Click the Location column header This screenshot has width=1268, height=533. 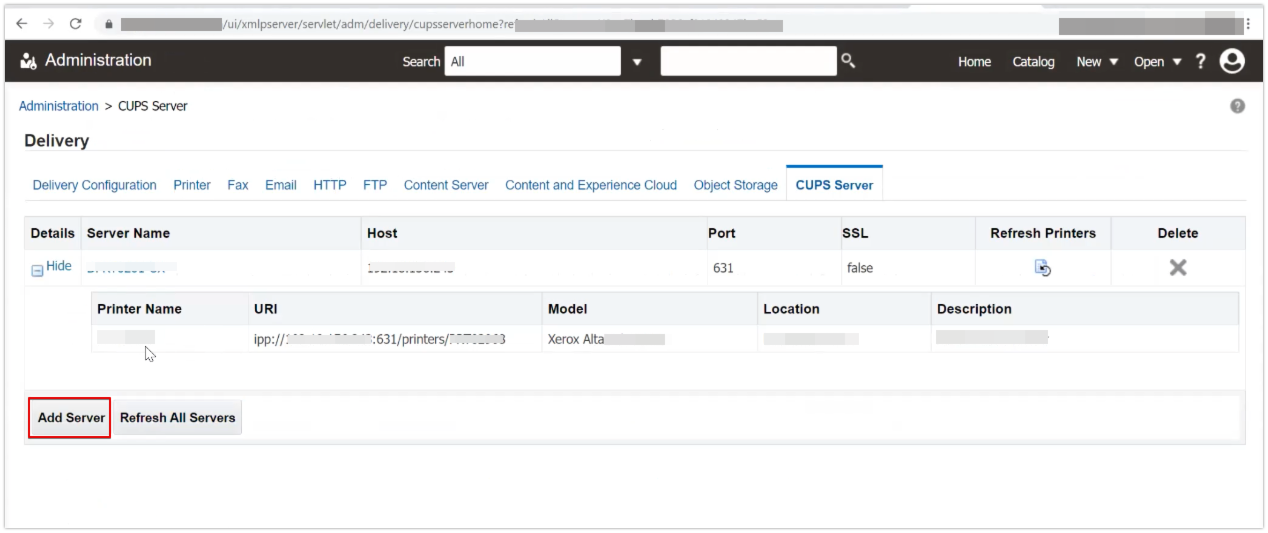pyautogui.click(x=791, y=309)
